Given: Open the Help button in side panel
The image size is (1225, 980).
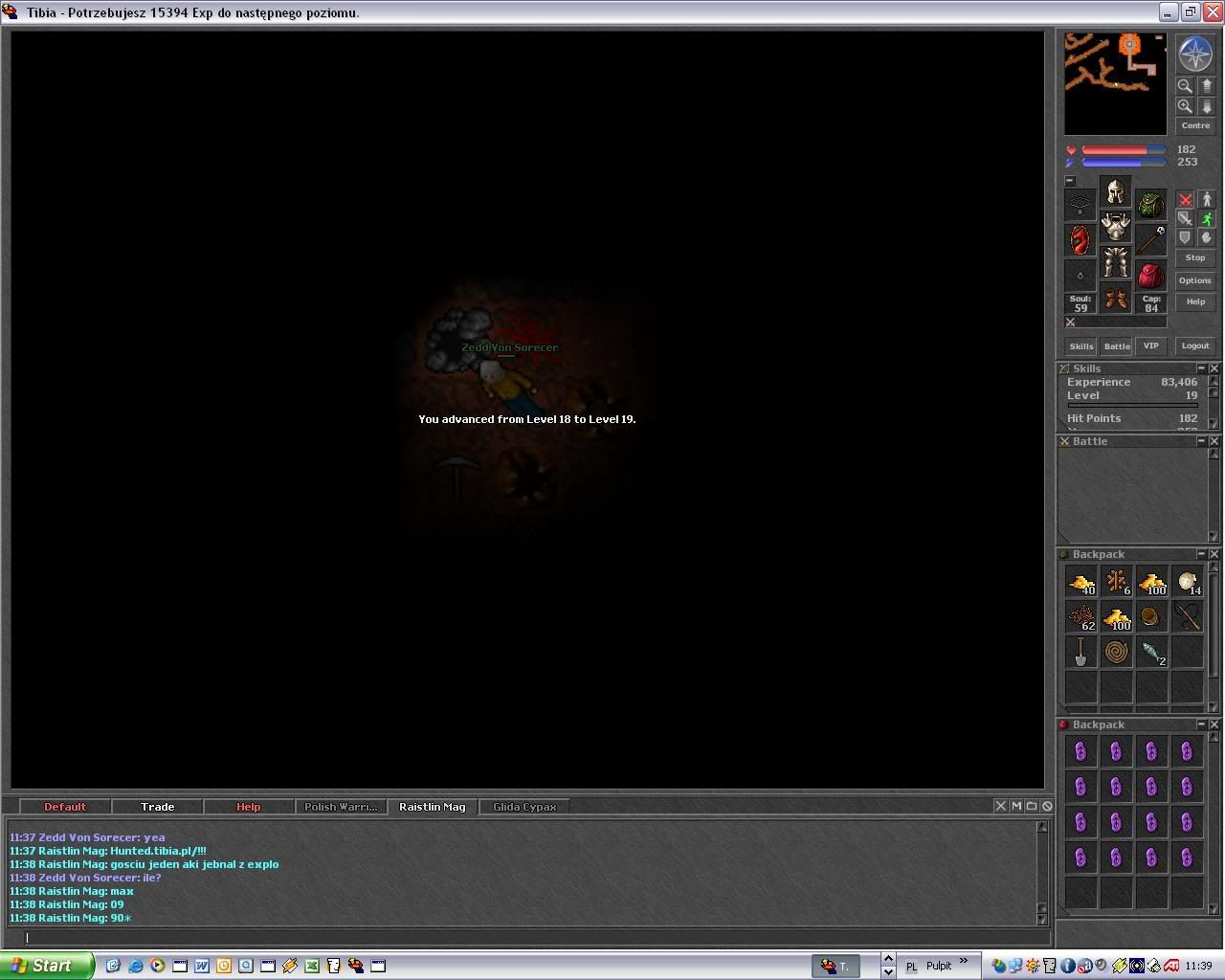Looking at the screenshot, I should tap(1195, 302).
